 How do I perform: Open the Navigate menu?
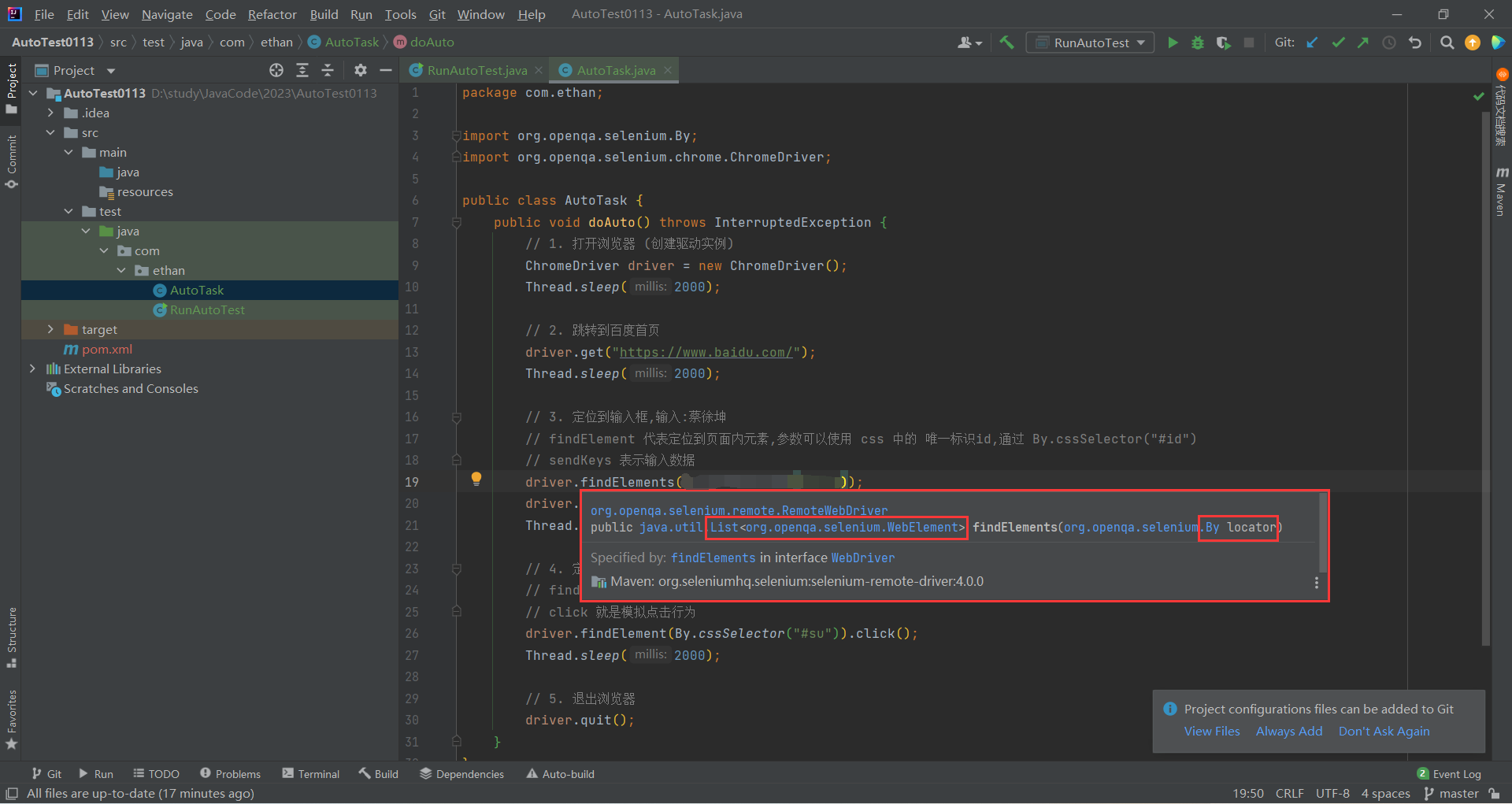(167, 14)
